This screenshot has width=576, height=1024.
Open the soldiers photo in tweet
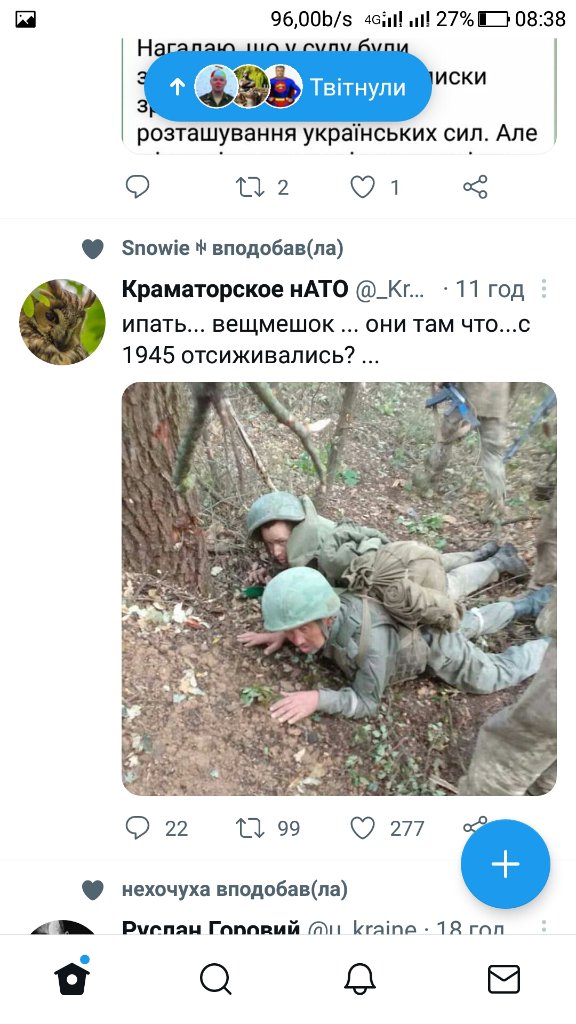(339, 588)
